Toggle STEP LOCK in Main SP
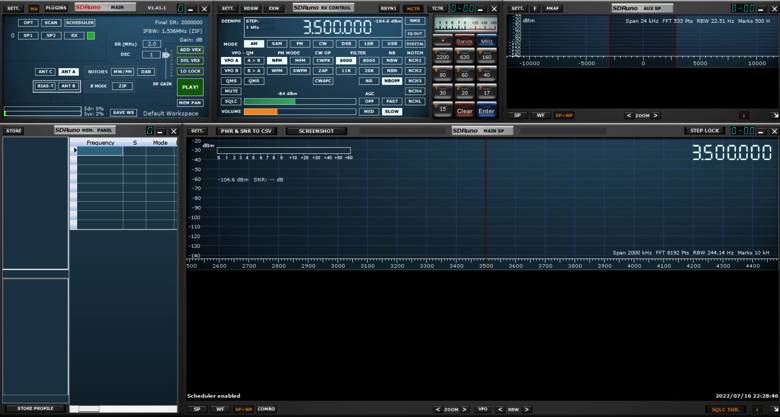The height and width of the screenshot is (417, 780). coord(705,131)
